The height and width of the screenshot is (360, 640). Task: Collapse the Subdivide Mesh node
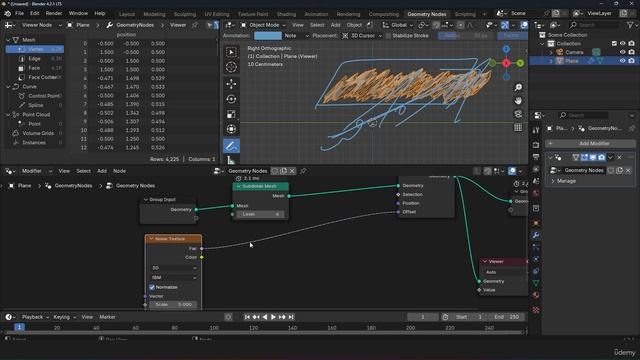point(239,187)
